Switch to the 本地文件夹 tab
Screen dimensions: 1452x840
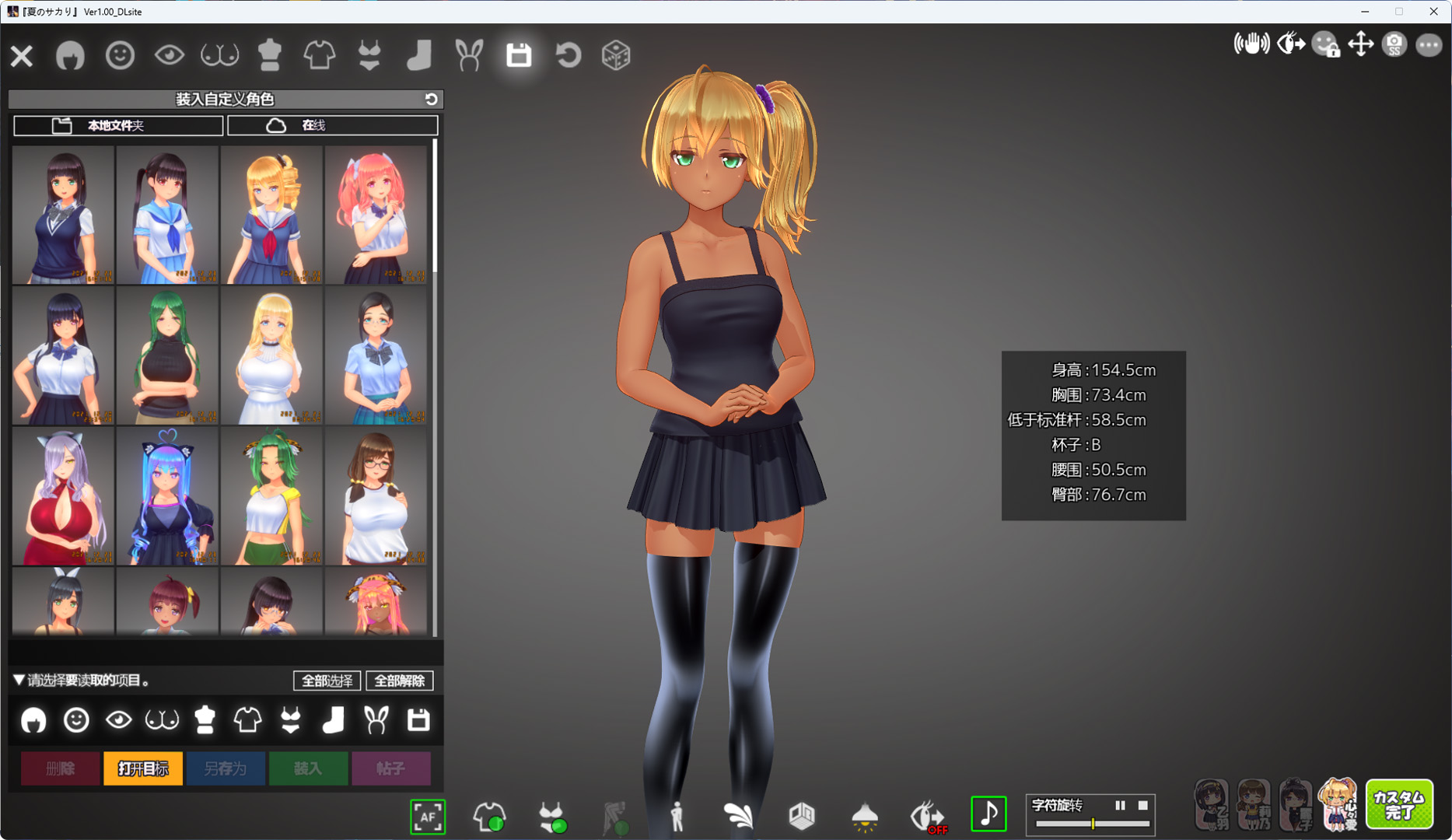tap(118, 125)
